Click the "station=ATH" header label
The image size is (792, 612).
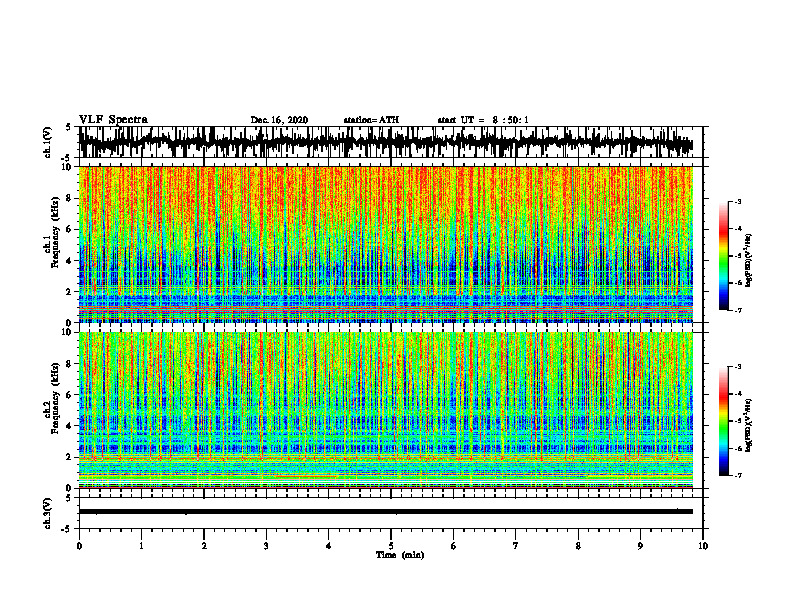click(x=371, y=120)
